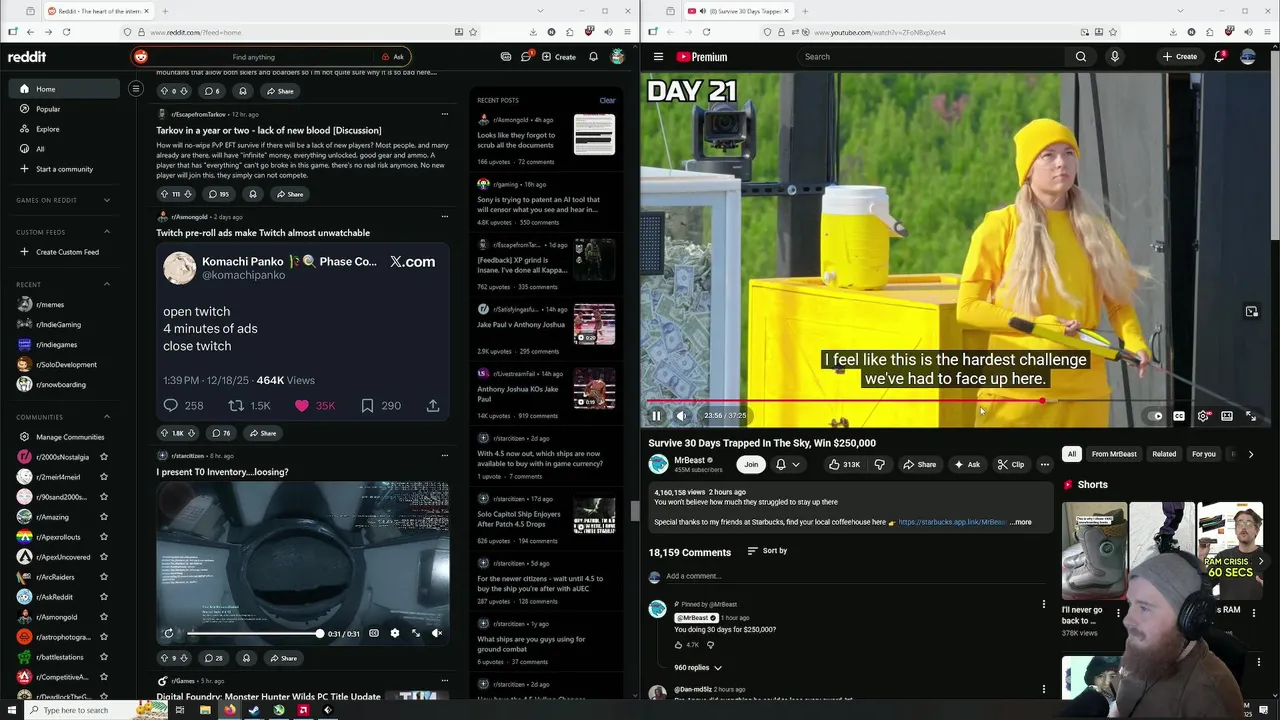Collapse 'Communities' sidebar section
The image size is (1280, 720).
click(107, 417)
